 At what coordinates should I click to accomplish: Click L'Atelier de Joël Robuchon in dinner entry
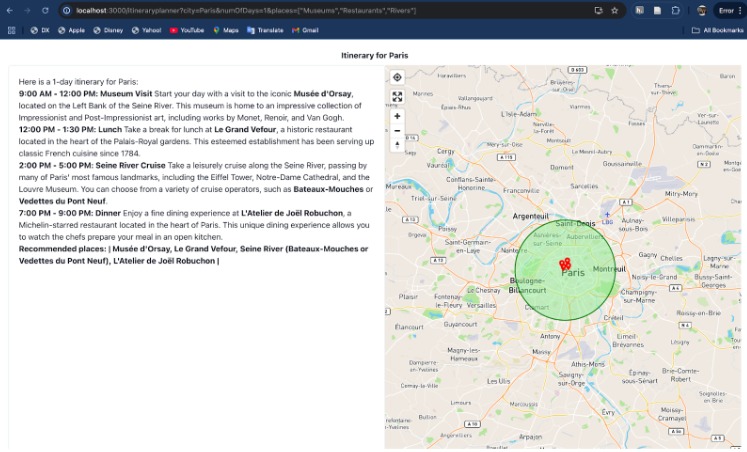tap(292, 213)
